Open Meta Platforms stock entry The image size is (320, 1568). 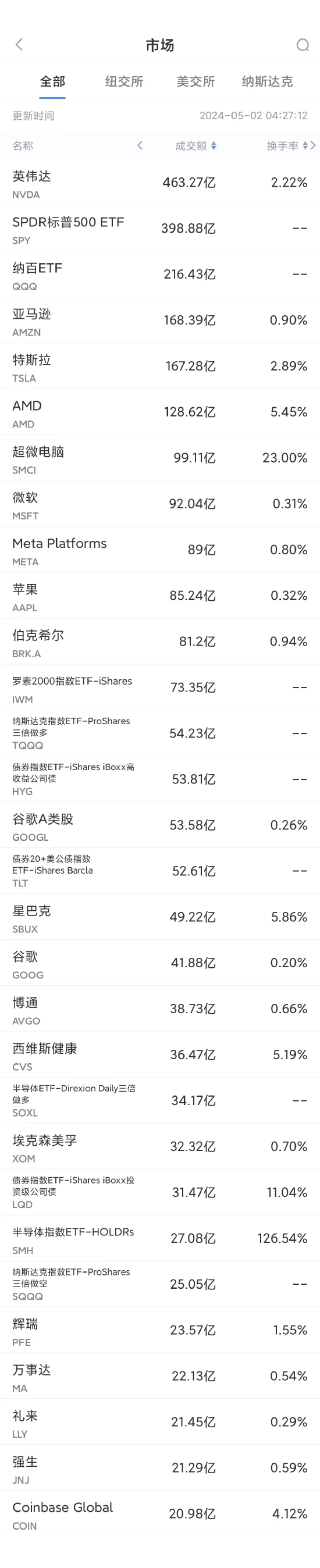click(x=160, y=550)
